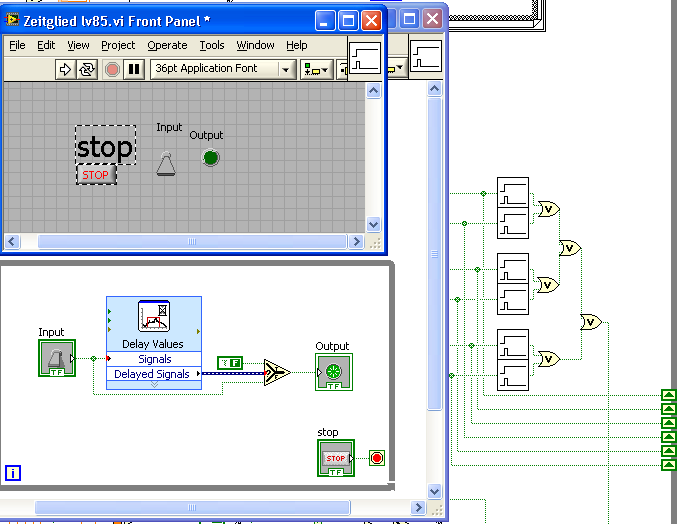This screenshot has width=679, height=524.
Task: Click the Output LED indicator on front panel
Action: coord(210,158)
